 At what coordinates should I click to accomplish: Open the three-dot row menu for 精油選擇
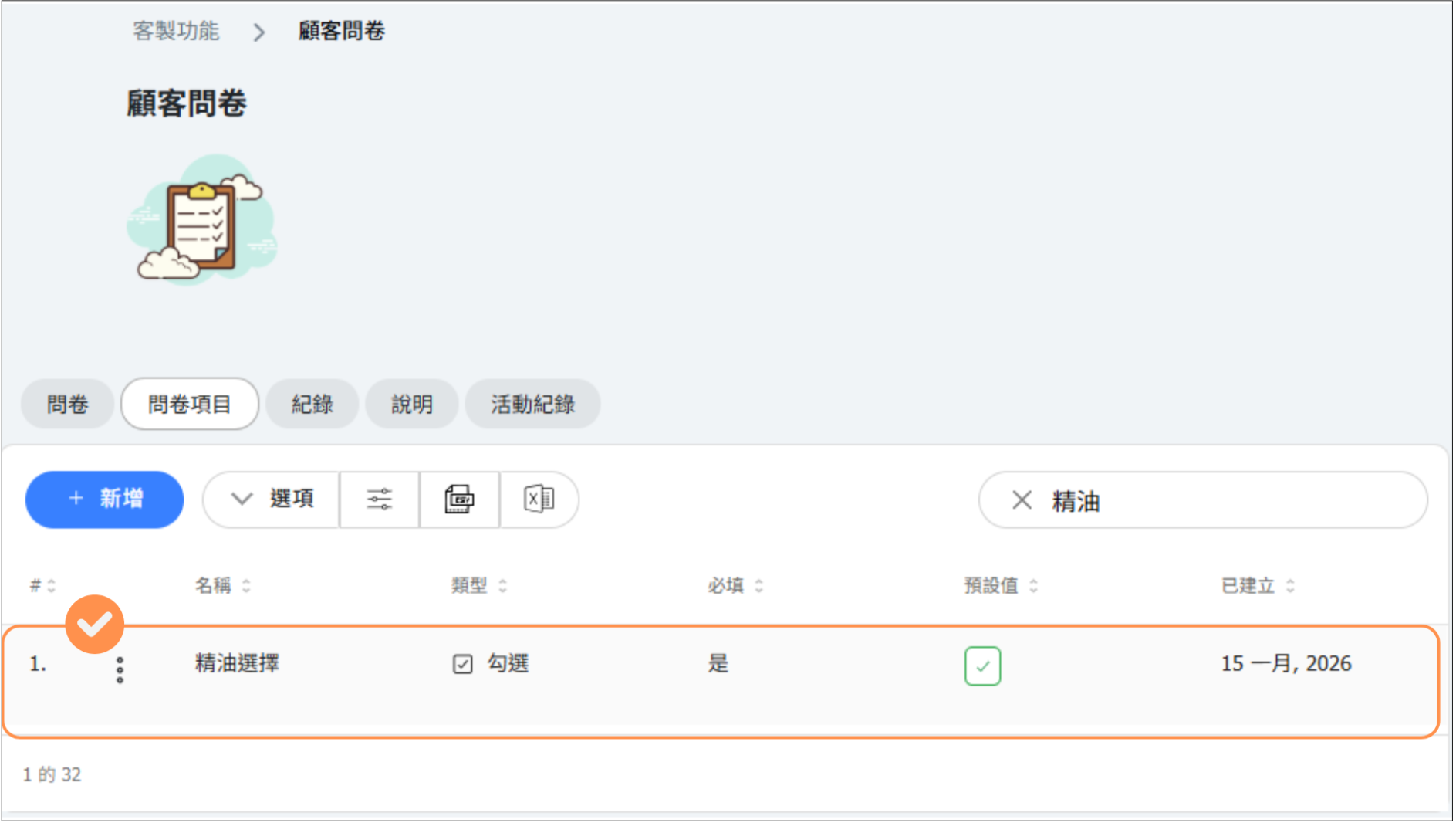pos(120,670)
